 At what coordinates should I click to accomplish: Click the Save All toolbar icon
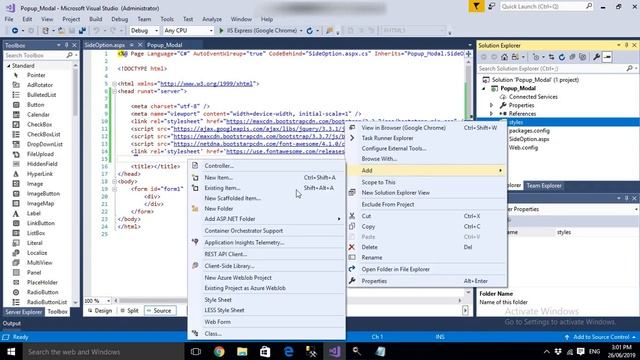click(82, 31)
